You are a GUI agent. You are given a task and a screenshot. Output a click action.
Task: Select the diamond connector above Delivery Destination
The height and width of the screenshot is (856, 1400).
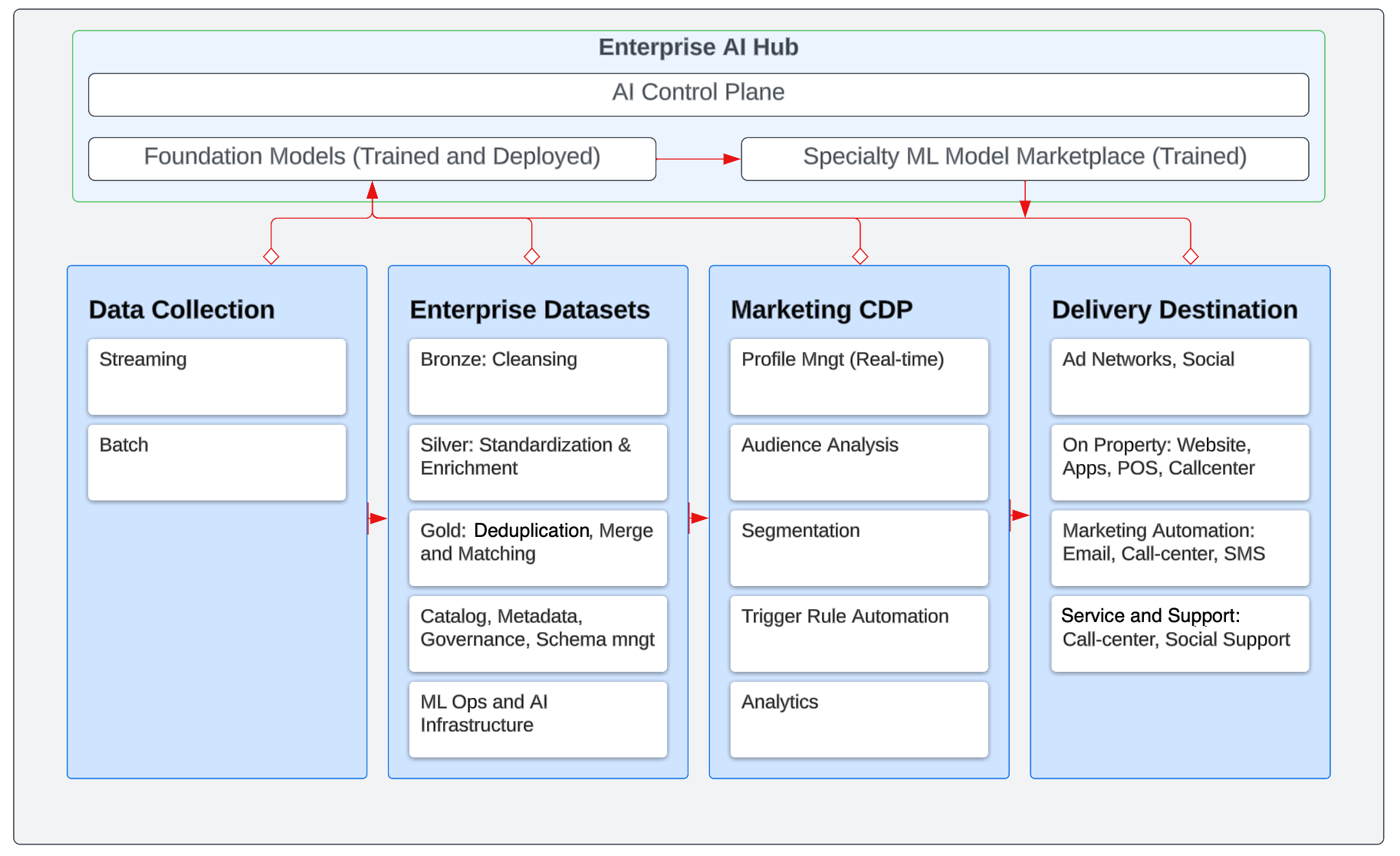click(1191, 256)
